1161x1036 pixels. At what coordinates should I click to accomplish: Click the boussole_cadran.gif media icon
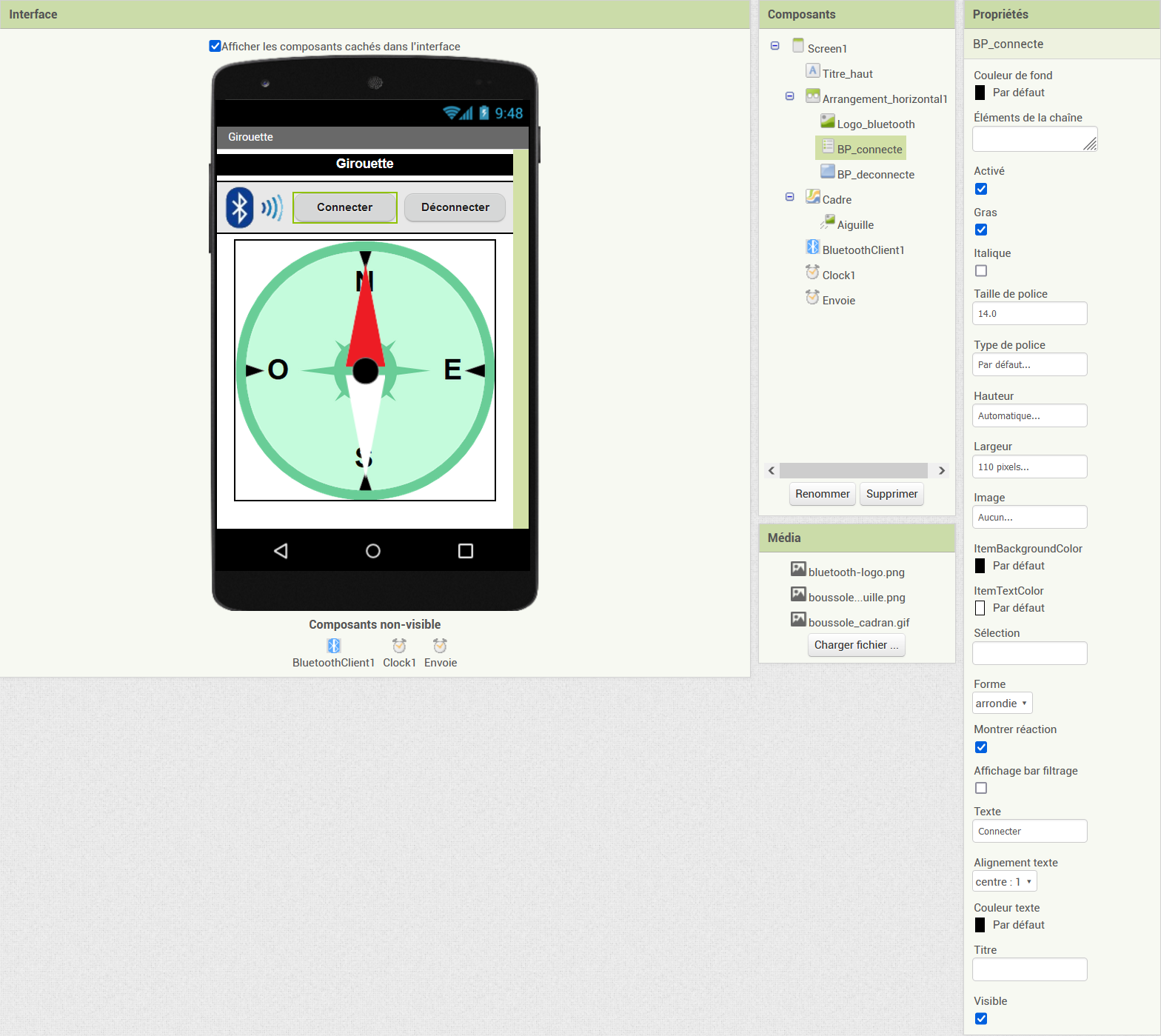(798, 619)
